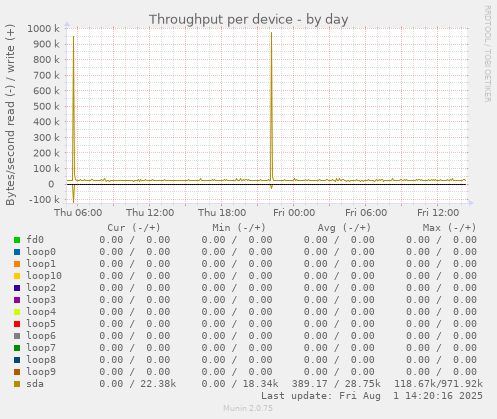Screen dimensions: 497x419
Task: Select the loop3 device label
Action: coord(41,300)
